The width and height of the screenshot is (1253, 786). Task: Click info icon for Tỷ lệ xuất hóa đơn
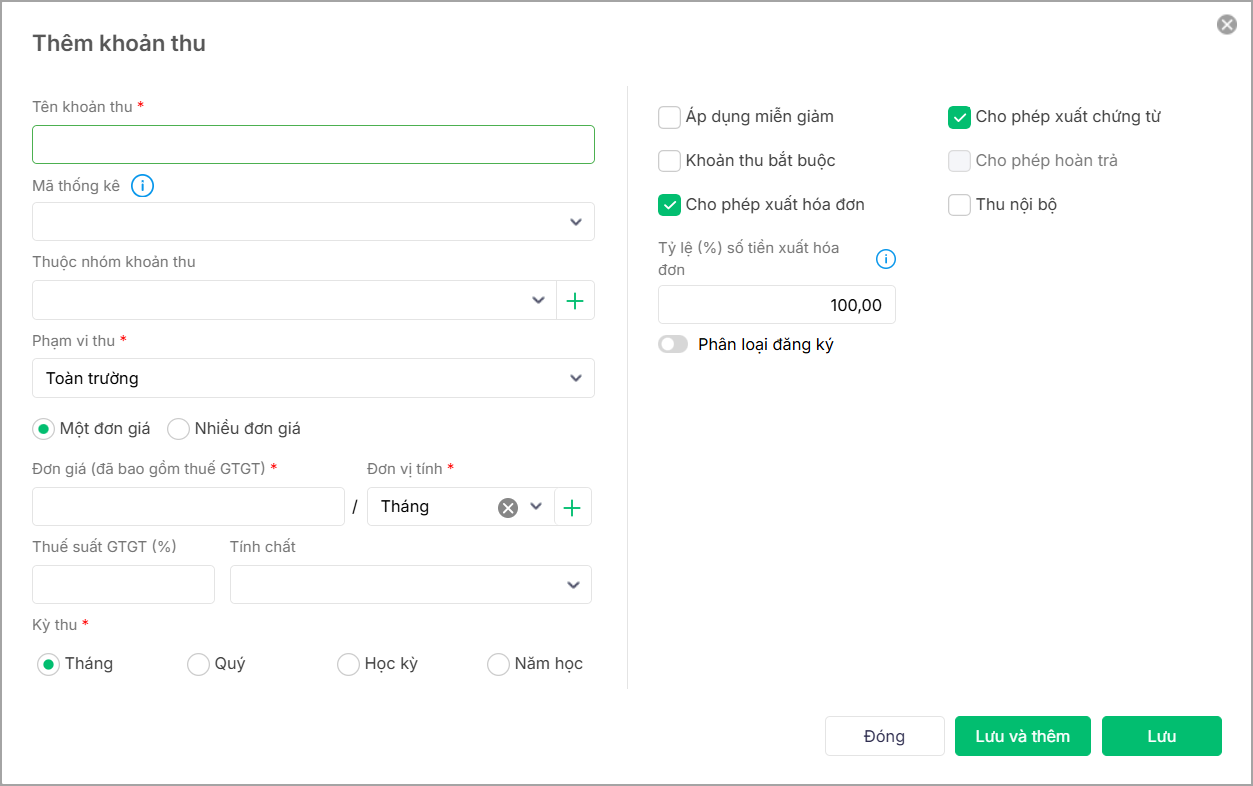[886, 259]
